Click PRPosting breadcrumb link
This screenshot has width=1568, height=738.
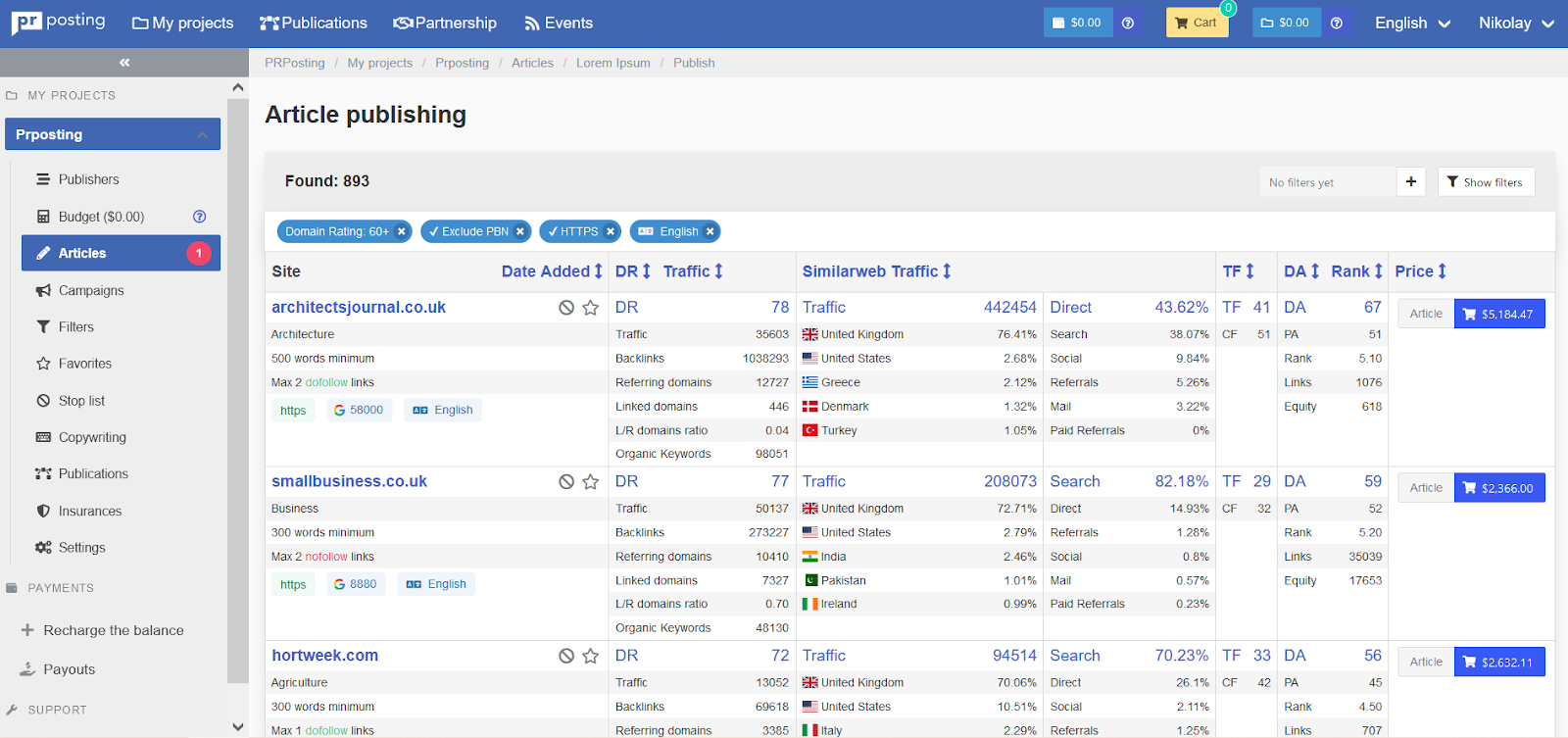tap(294, 63)
